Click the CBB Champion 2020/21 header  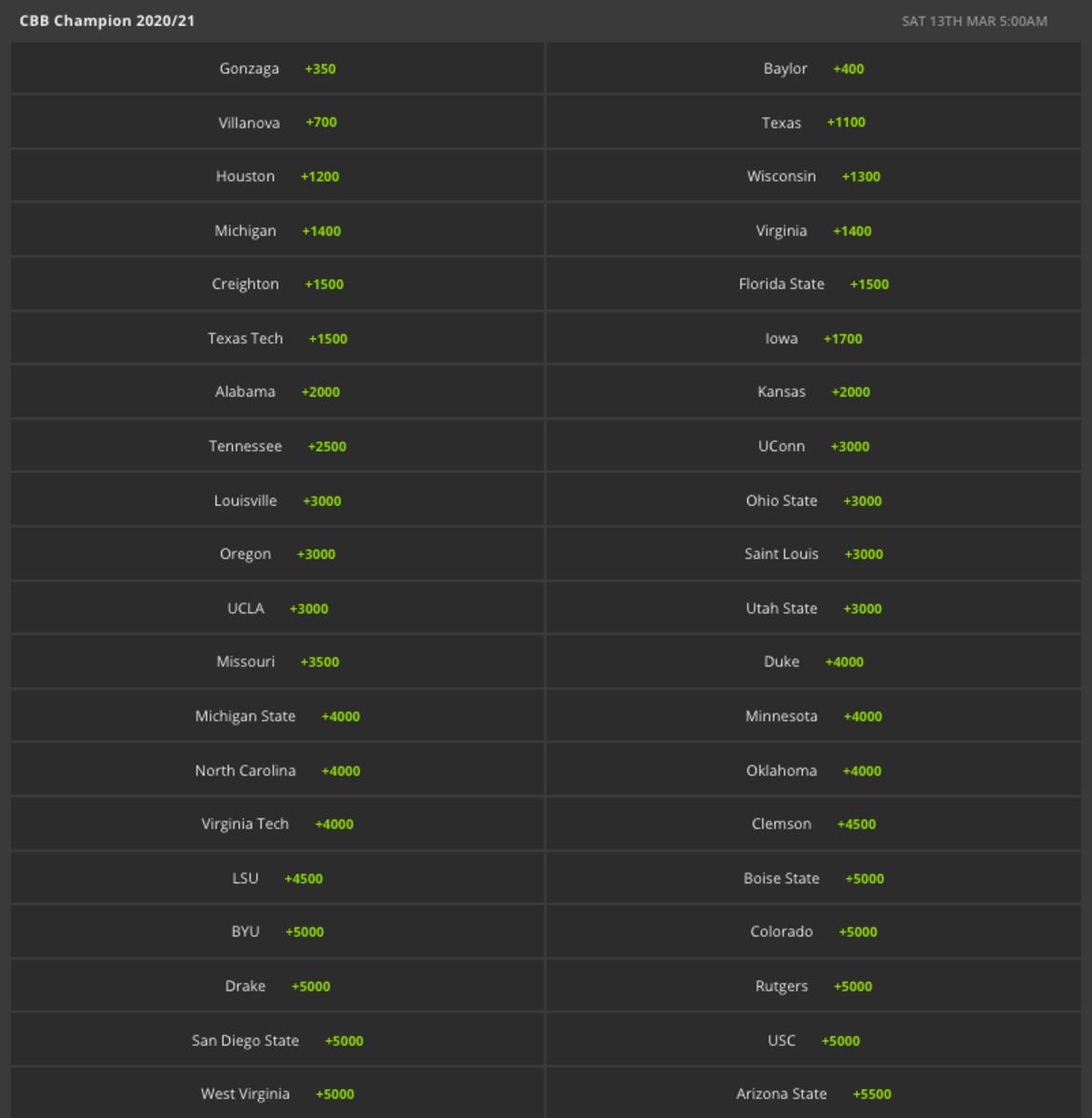tap(107, 20)
